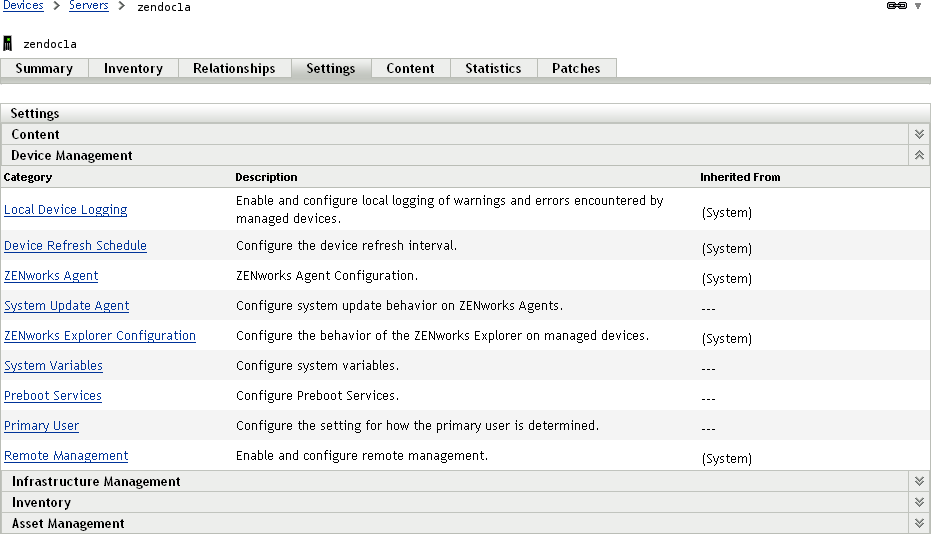Collapse the Device Management section
The image size is (931, 534).
coord(919,155)
